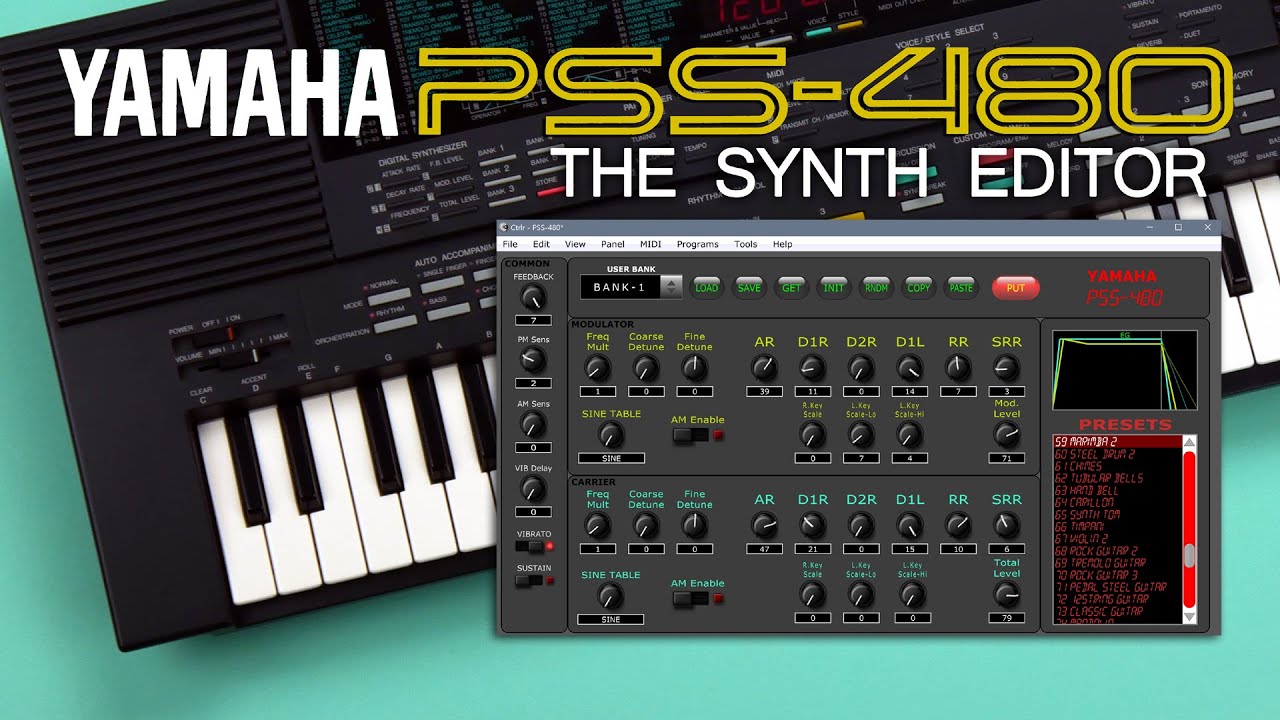The image size is (1280, 720).
Task: Select preset 60 STEEL DRUM 2
Action: pos(1117,454)
